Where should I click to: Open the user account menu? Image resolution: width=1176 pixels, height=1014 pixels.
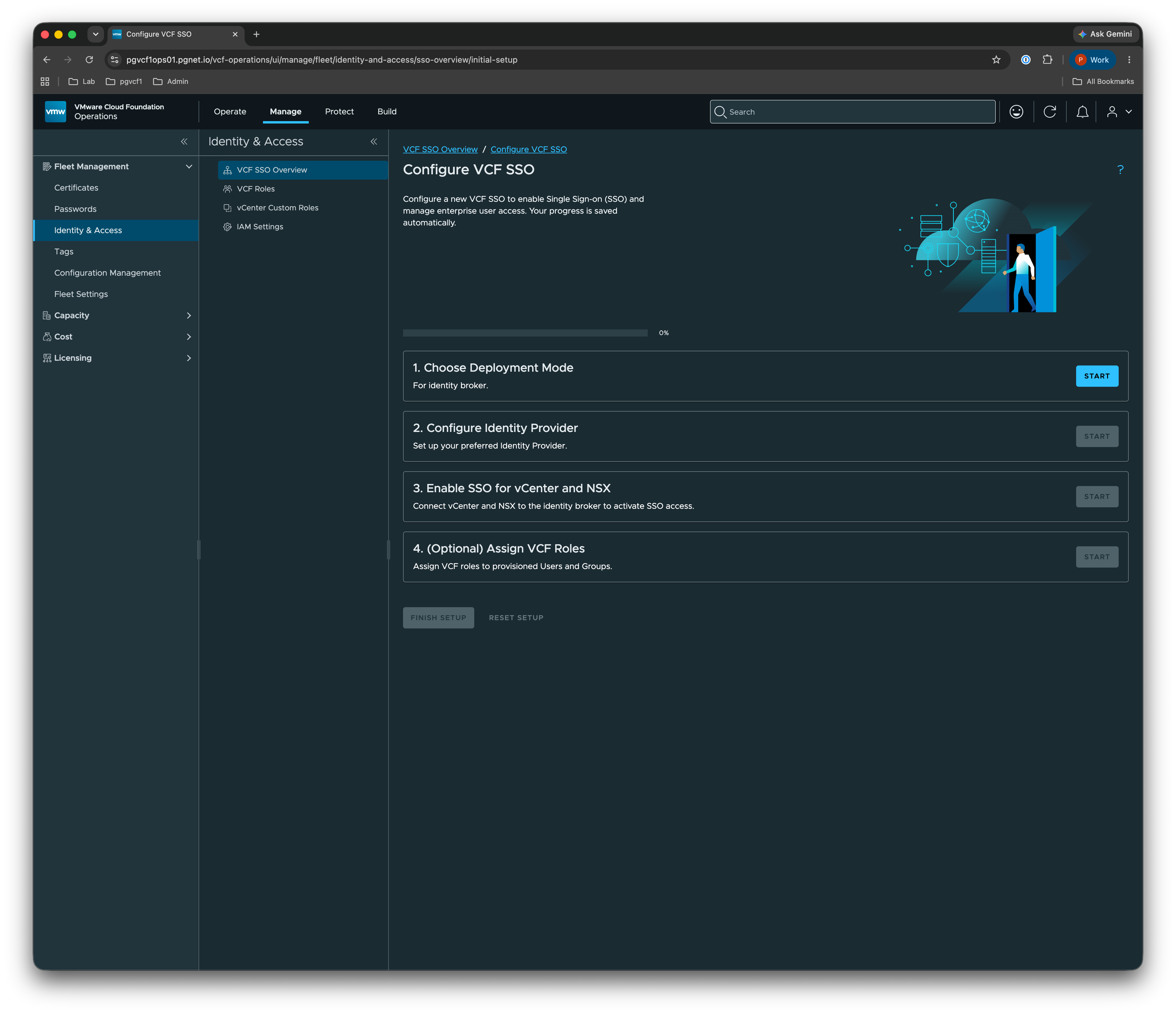[x=1119, y=112]
